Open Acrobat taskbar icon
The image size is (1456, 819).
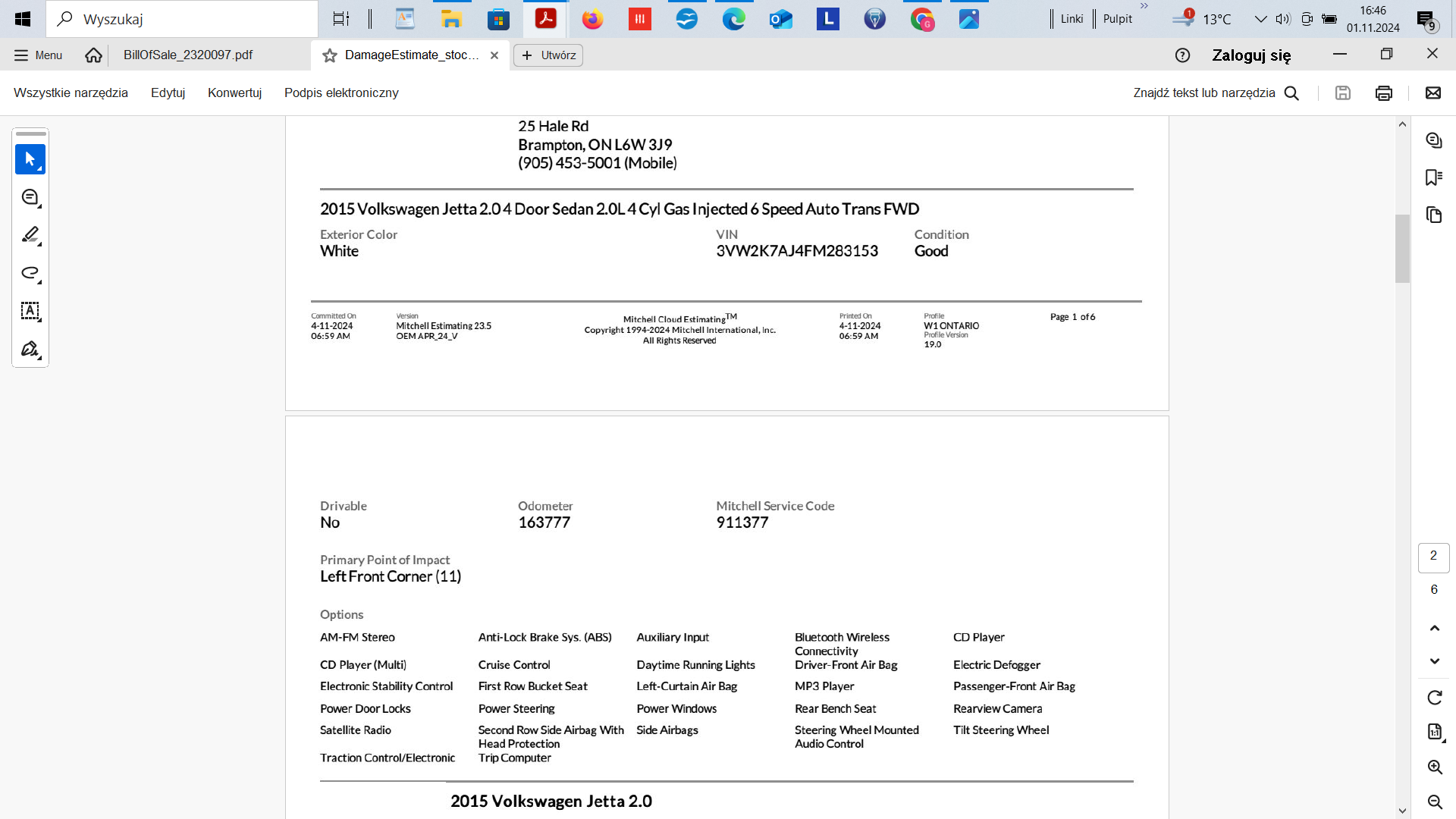[x=545, y=19]
